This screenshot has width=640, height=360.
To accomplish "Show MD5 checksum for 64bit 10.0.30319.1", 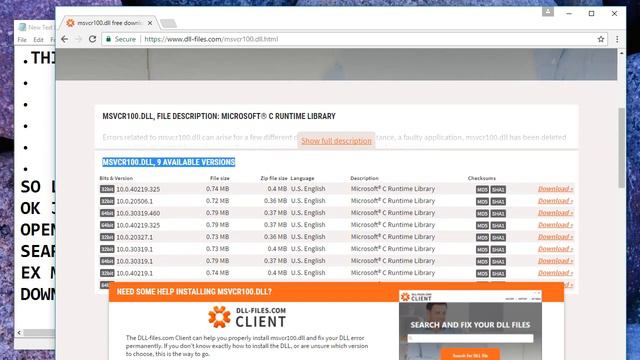I will click(482, 261).
